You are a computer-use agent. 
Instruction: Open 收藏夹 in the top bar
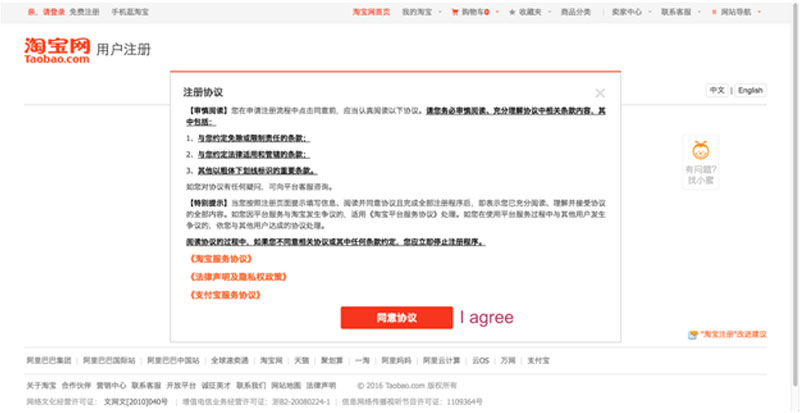tap(530, 12)
